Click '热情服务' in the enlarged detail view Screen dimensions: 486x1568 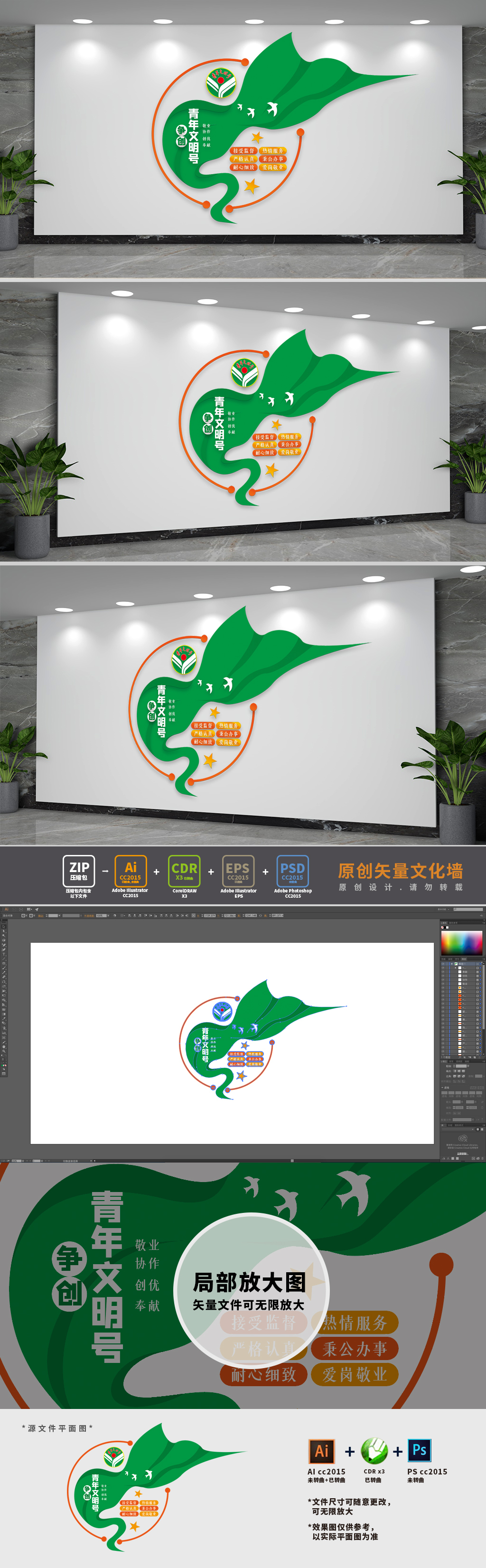pyautogui.click(x=355, y=1323)
